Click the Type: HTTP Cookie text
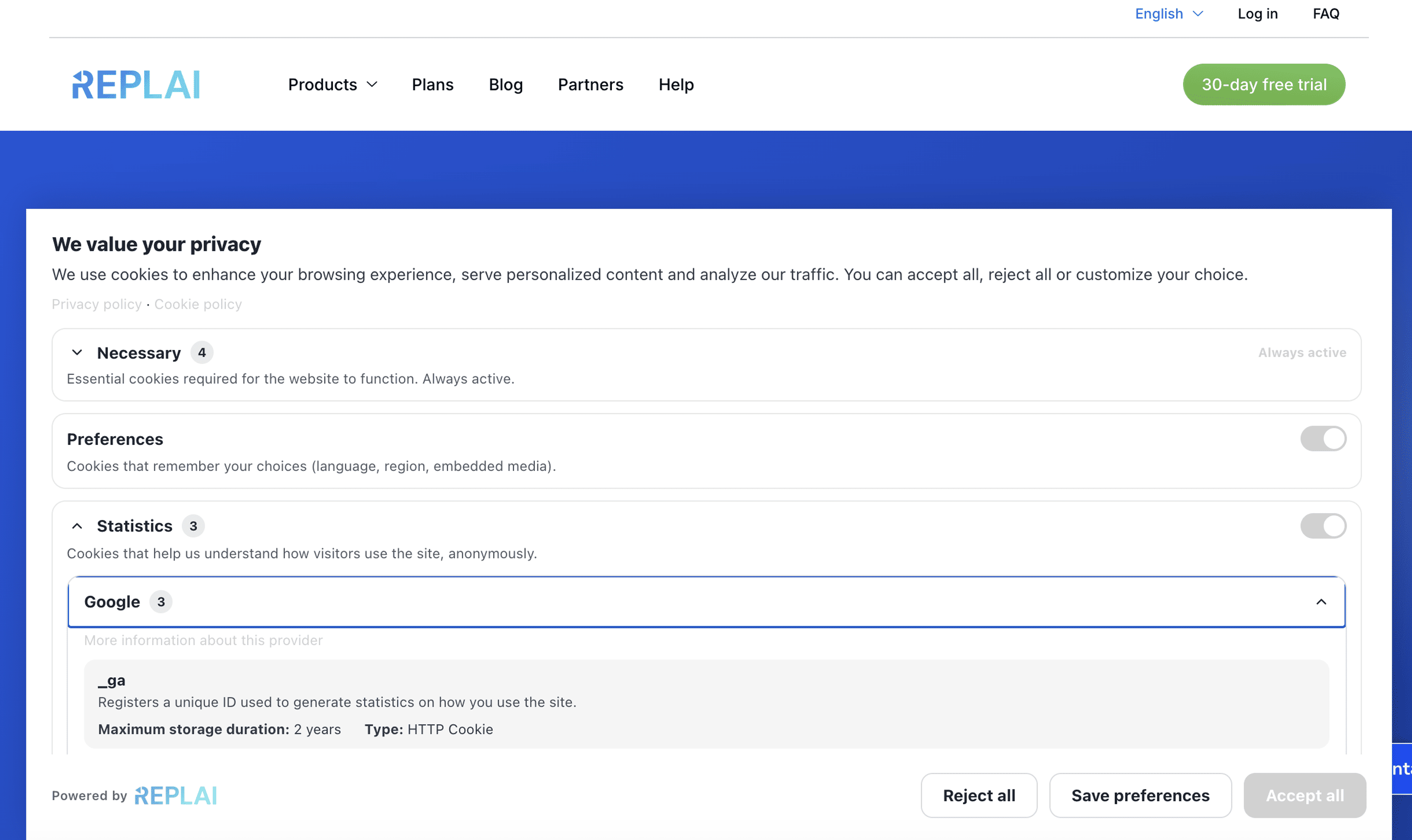This screenshot has width=1412, height=840. 429,729
